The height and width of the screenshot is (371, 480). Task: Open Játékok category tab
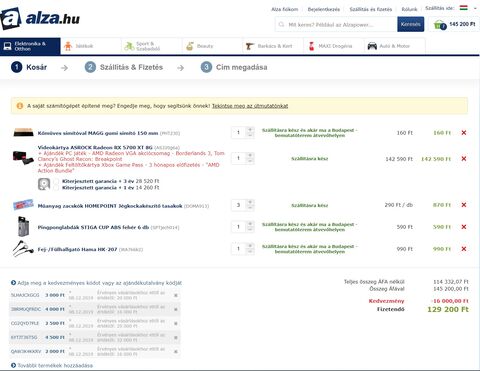pyautogui.click(x=91, y=46)
